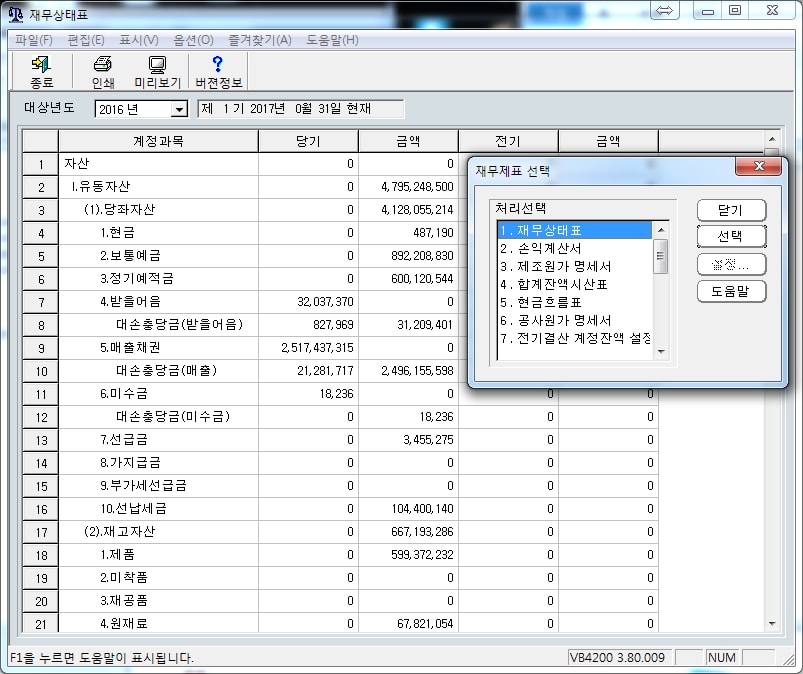803x674 pixels.
Task: Open the 즐겨찾기(A) menu
Action: [x=259, y=40]
